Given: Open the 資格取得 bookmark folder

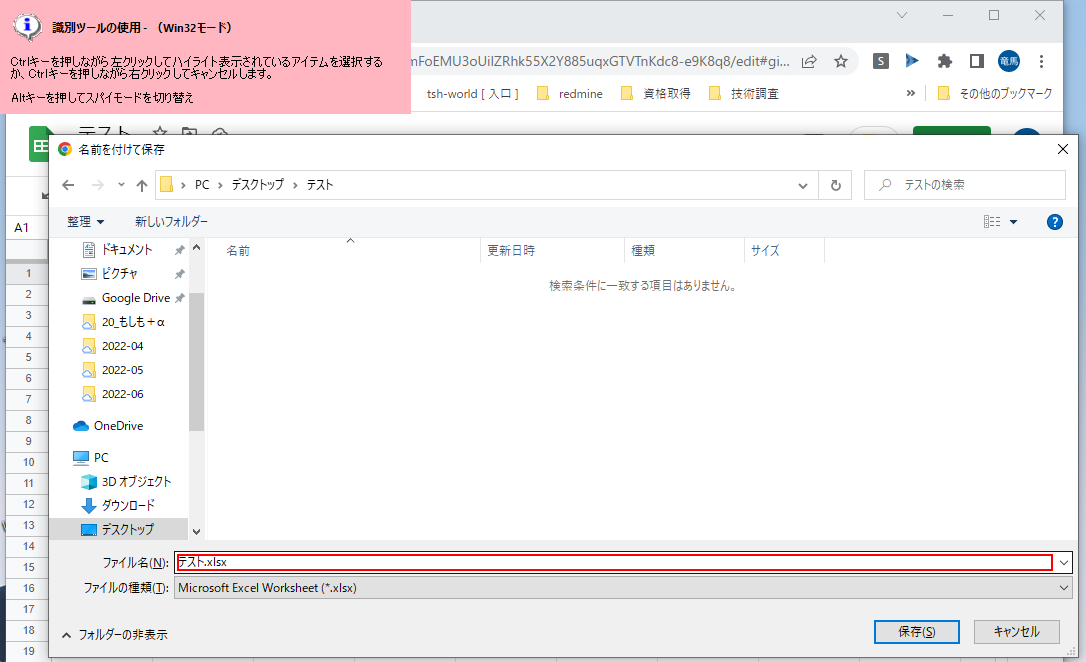Looking at the screenshot, I should 656,93.
